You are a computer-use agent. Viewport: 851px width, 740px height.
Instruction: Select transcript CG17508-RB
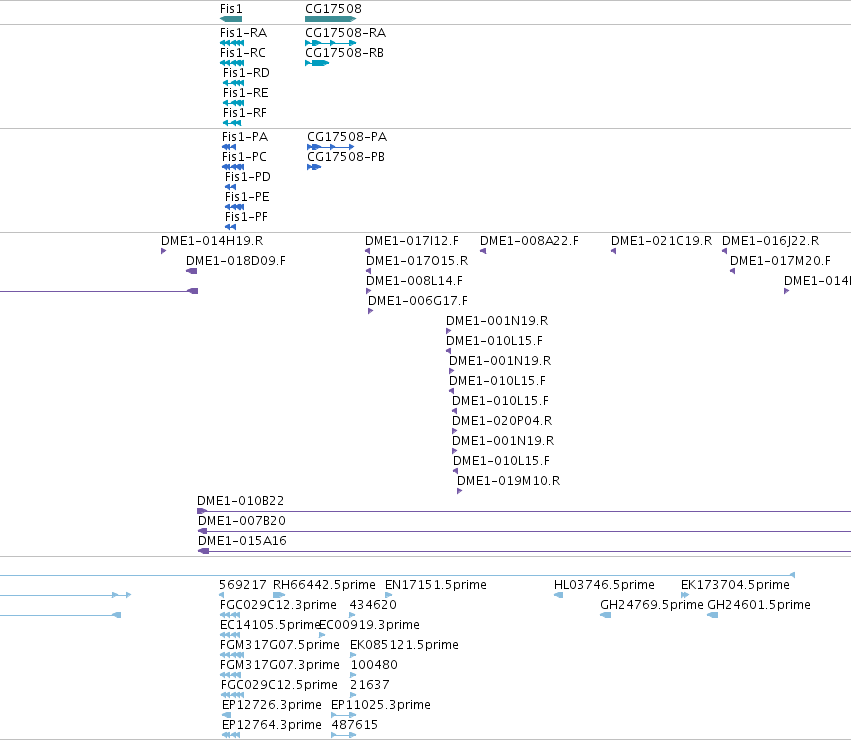point(344,53)
